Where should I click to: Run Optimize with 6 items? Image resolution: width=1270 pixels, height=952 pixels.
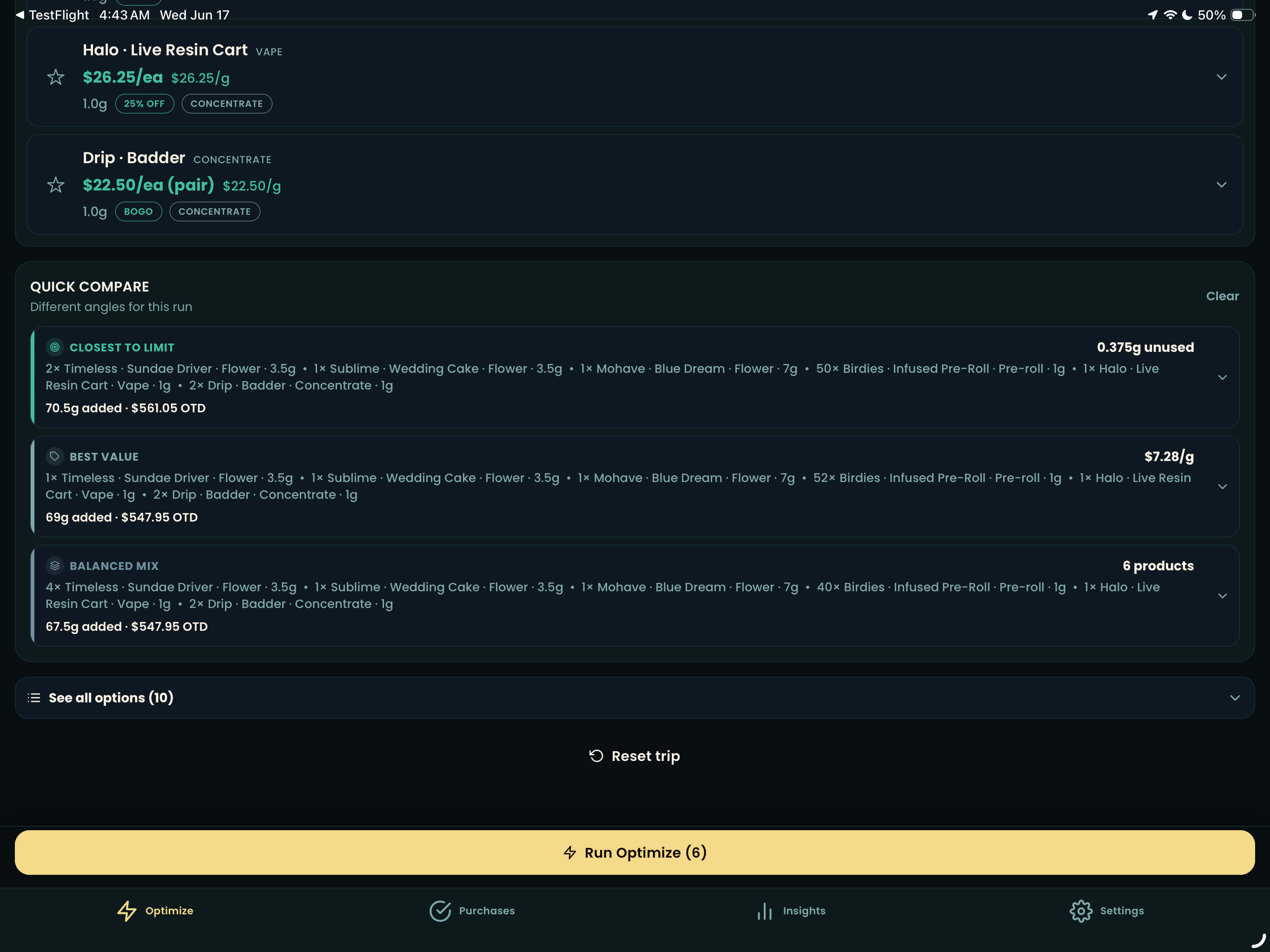pos(635,853)
